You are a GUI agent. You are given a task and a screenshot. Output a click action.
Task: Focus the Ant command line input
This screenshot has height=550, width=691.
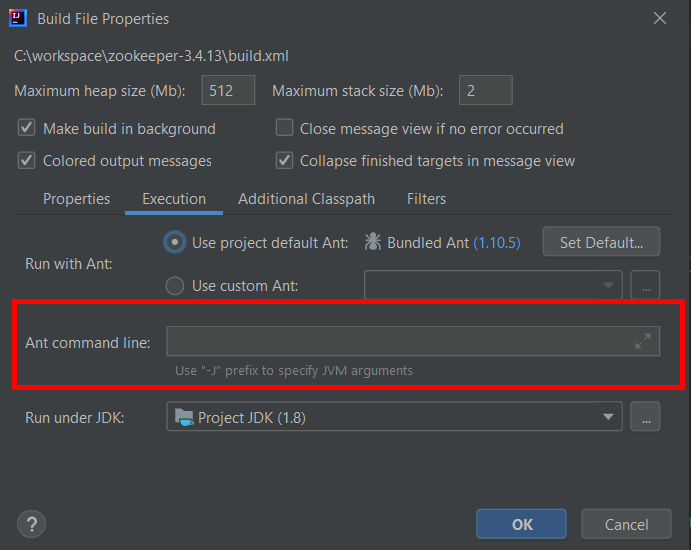(413, 341)
